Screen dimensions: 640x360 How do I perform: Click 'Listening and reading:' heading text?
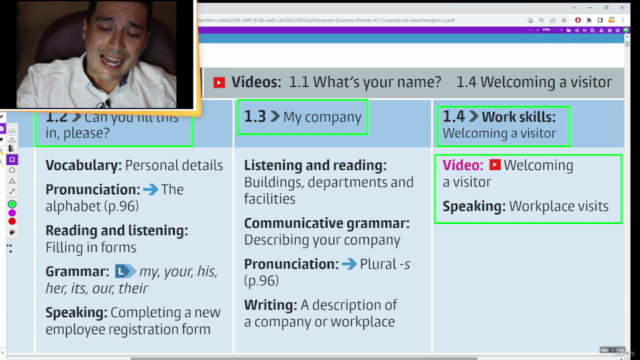[315, 165]
